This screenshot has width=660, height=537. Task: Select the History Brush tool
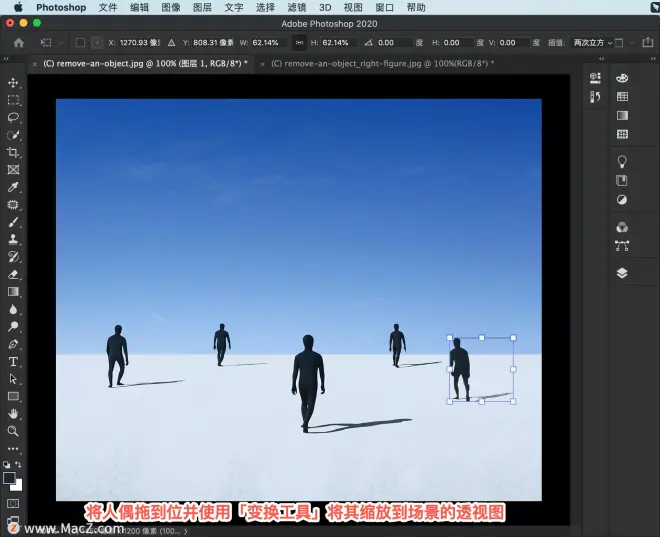click(x=13, y=257)
